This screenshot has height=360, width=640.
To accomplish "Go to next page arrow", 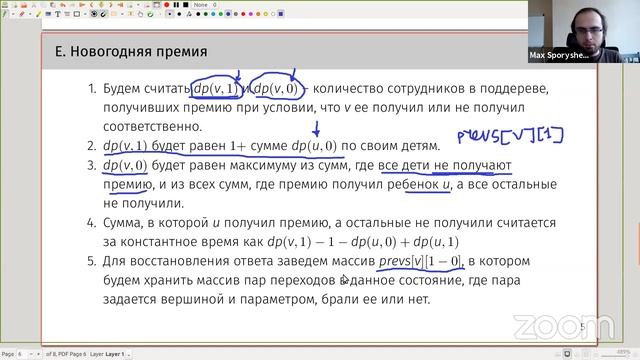I will (111, 5).
